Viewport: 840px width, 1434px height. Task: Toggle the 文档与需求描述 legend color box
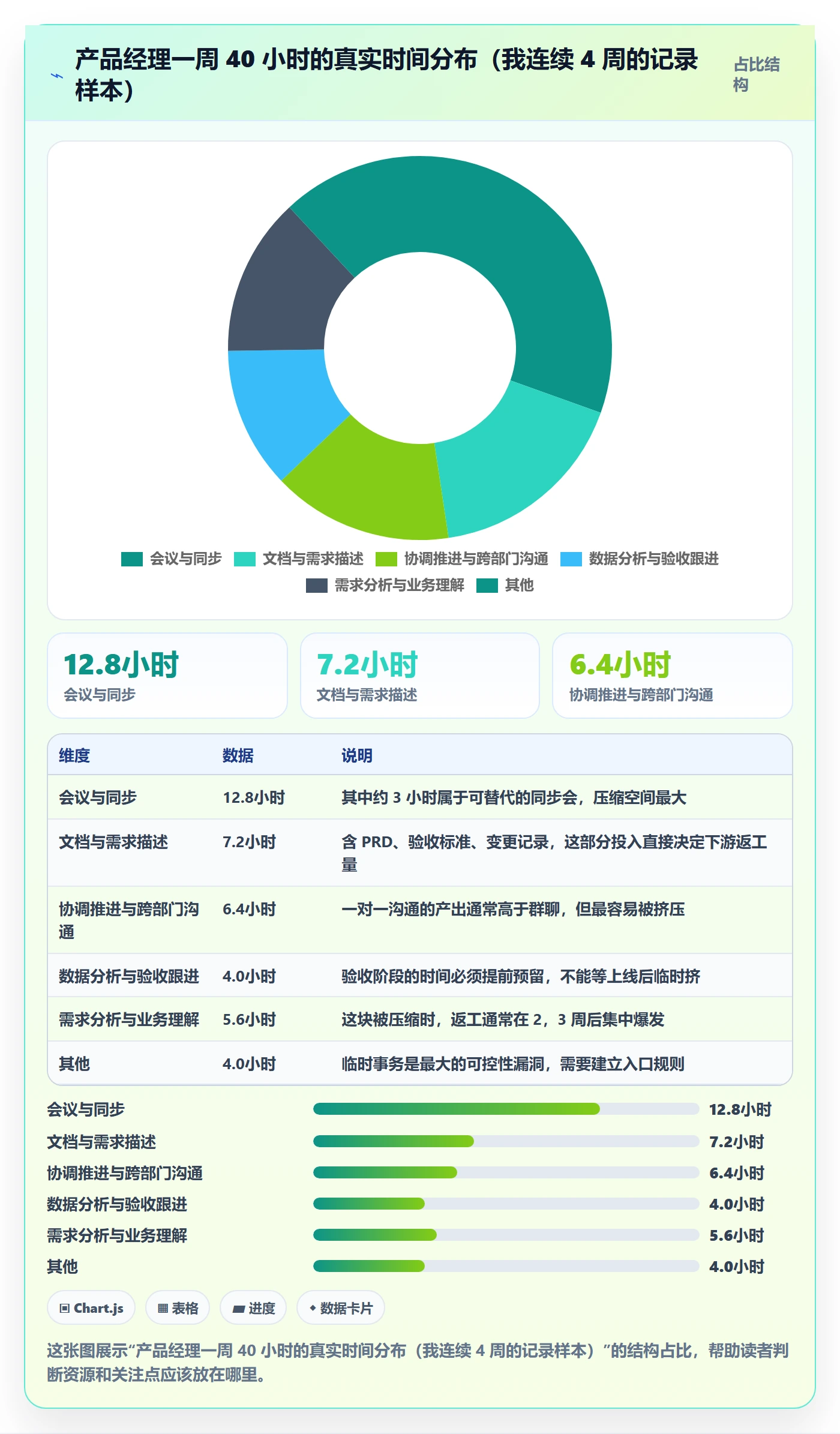point(245,559)
